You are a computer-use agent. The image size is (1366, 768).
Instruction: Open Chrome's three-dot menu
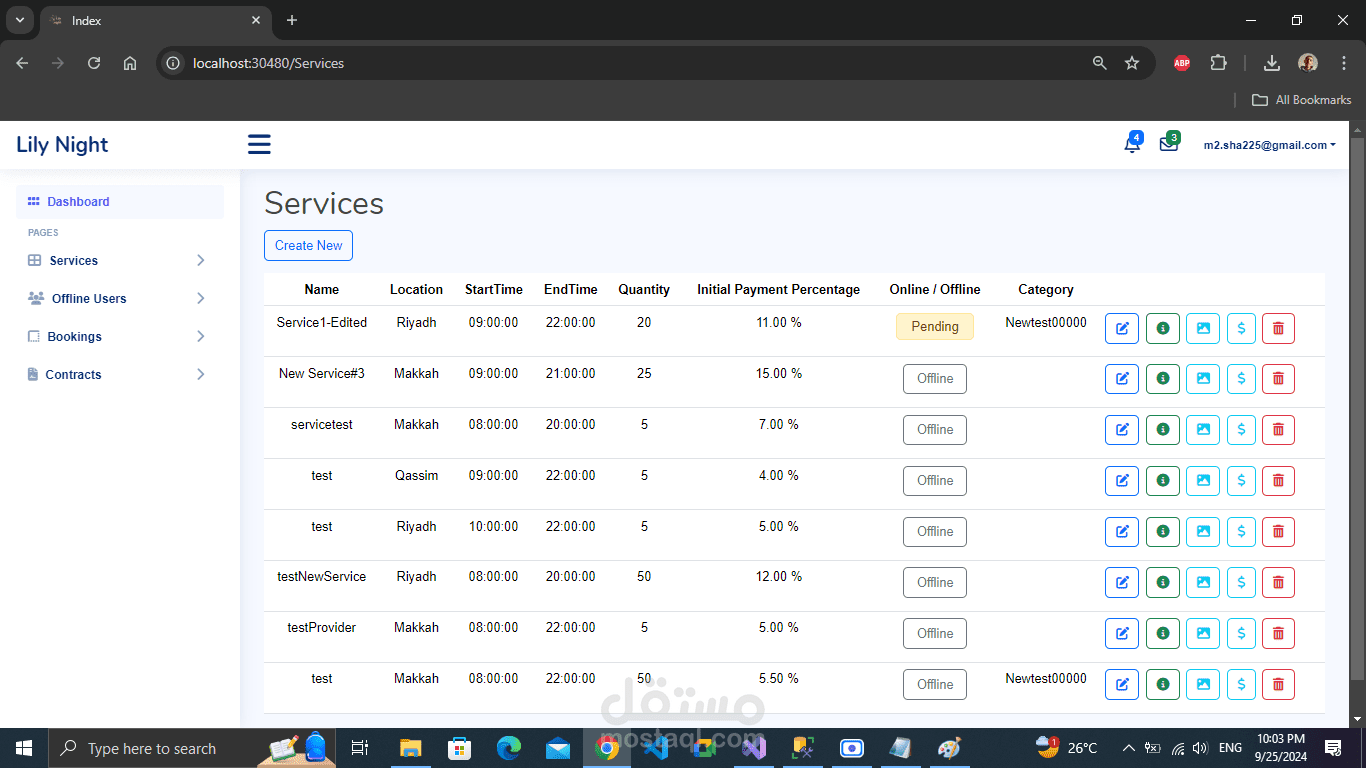(1343, 63)
